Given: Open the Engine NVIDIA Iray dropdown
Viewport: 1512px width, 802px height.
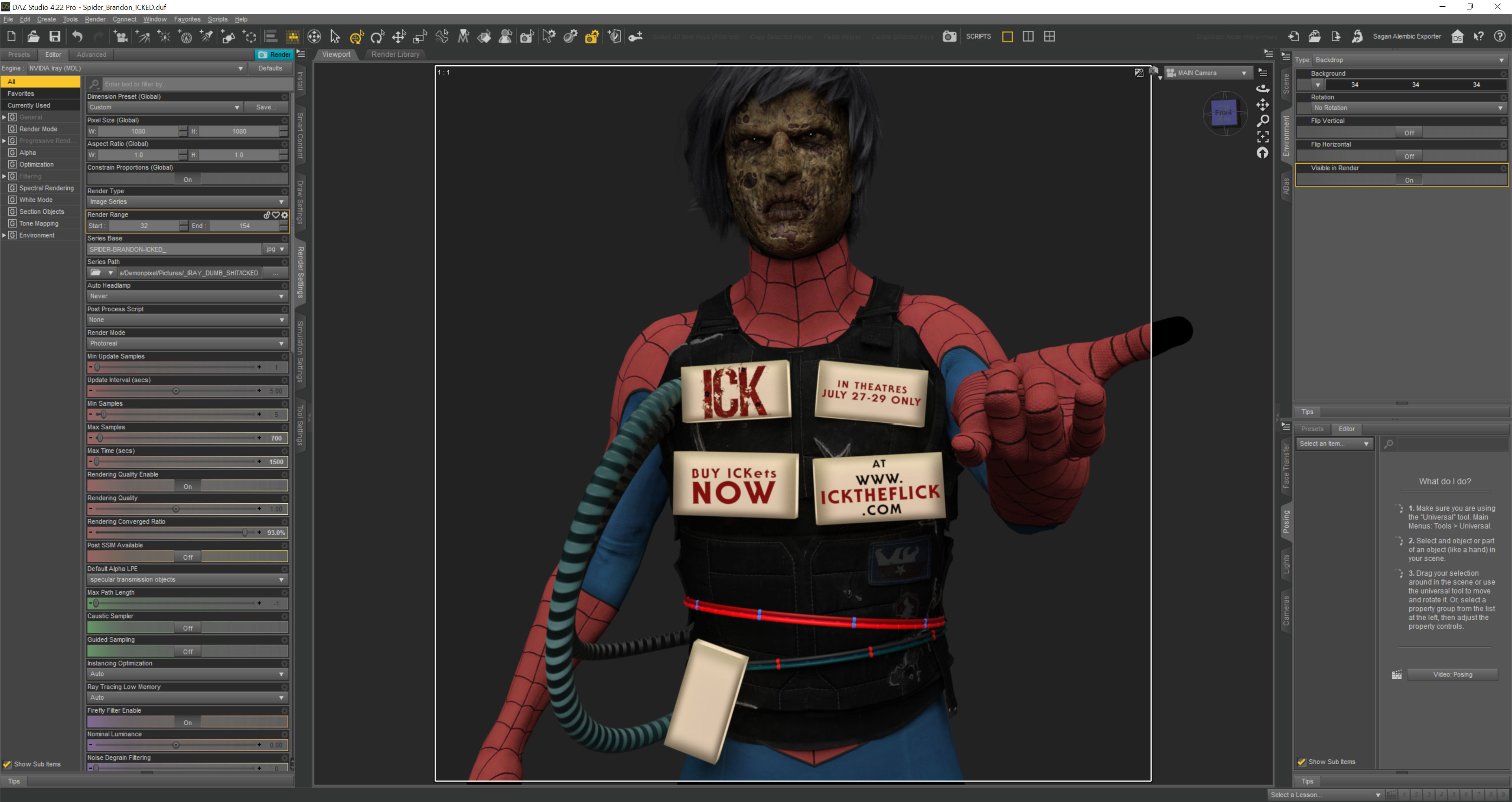Looking at the screenshot, I should click(x=136, y=68).
